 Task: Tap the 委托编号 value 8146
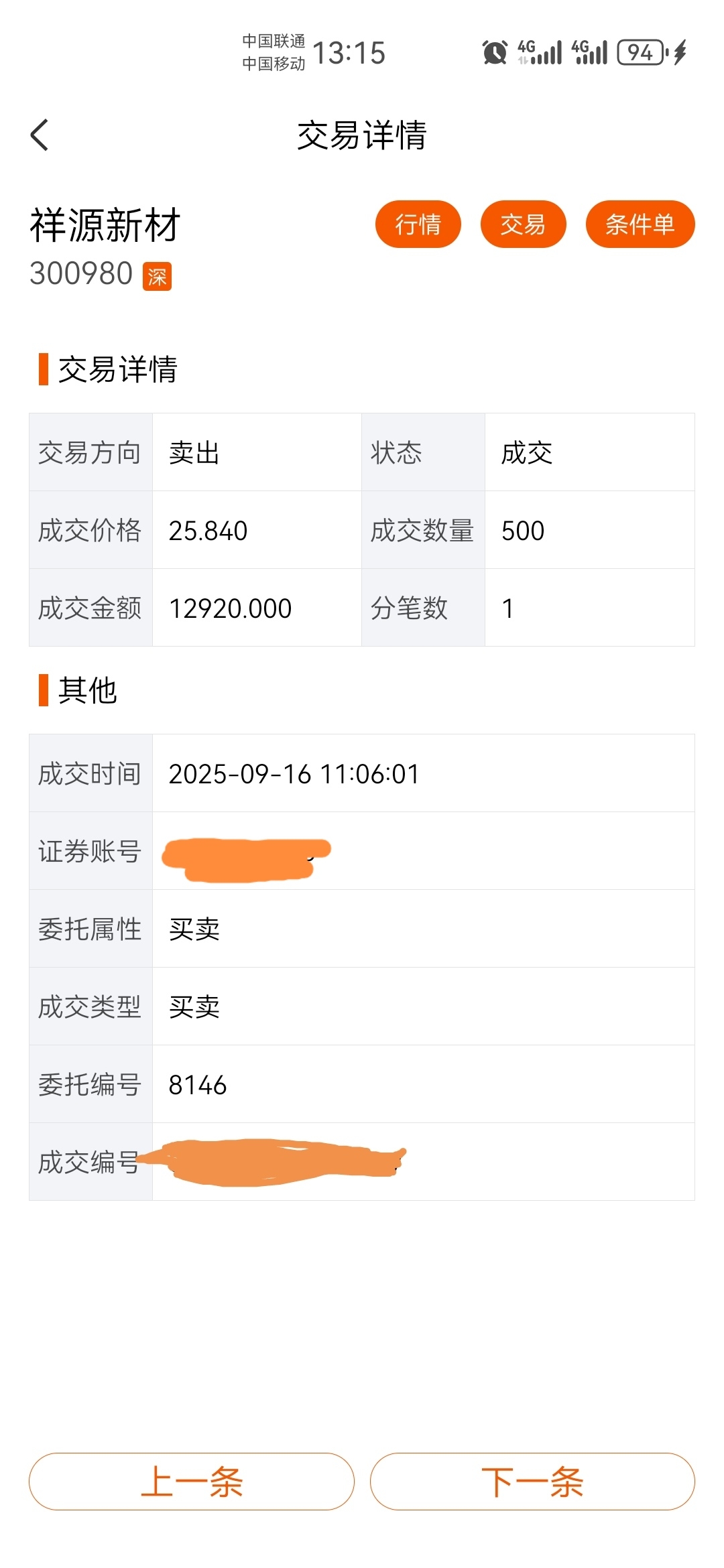click(x=198, y=1085)
